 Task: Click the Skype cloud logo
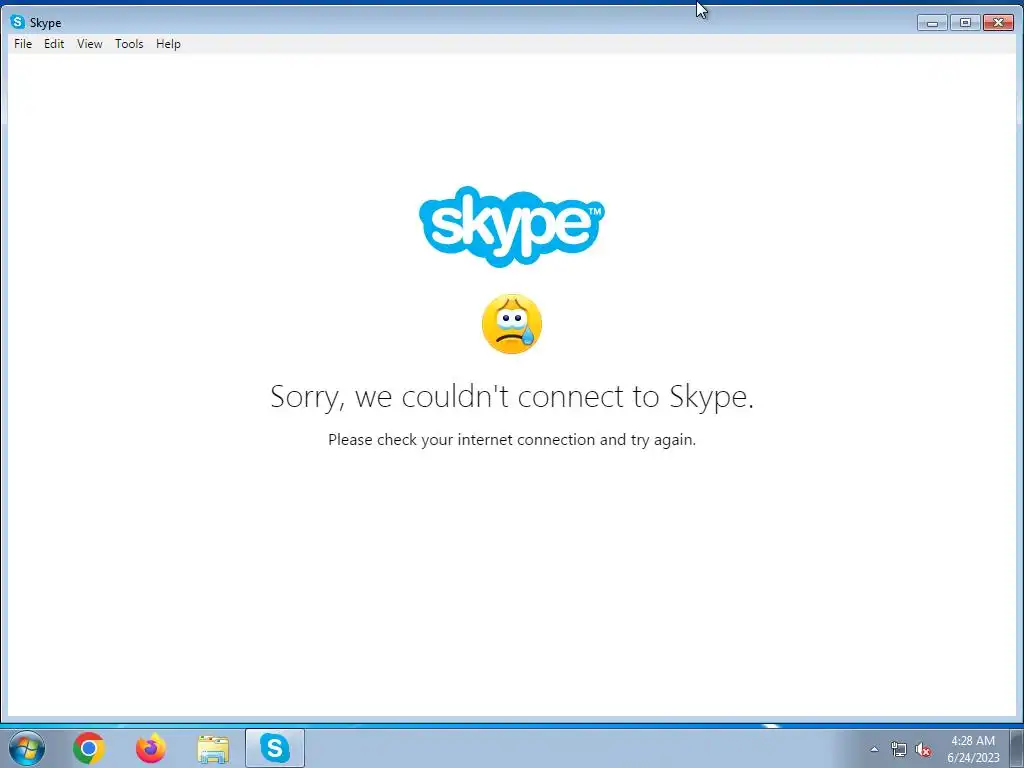(x=512, y=226)
